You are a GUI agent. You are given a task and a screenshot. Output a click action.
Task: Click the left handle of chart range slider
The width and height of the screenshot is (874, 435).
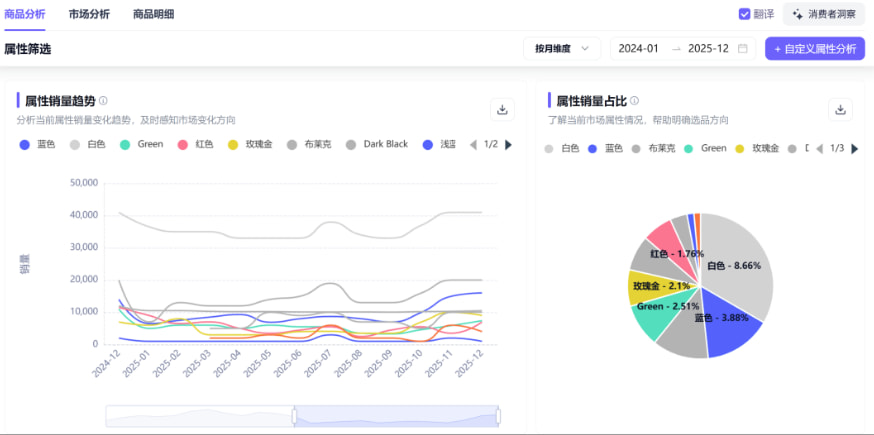click(294, 416)
